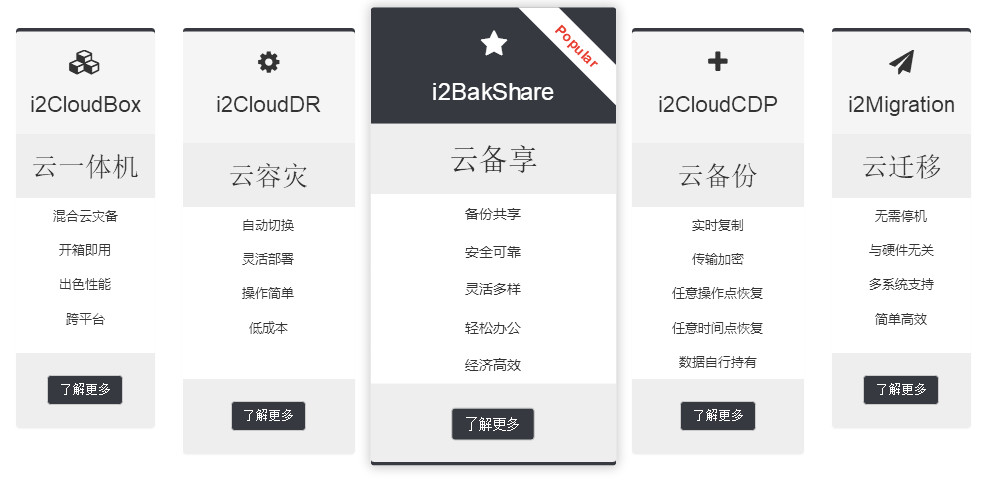Select the i2CloudBox product title
This screenshot has height=489, width=995.
86,105
